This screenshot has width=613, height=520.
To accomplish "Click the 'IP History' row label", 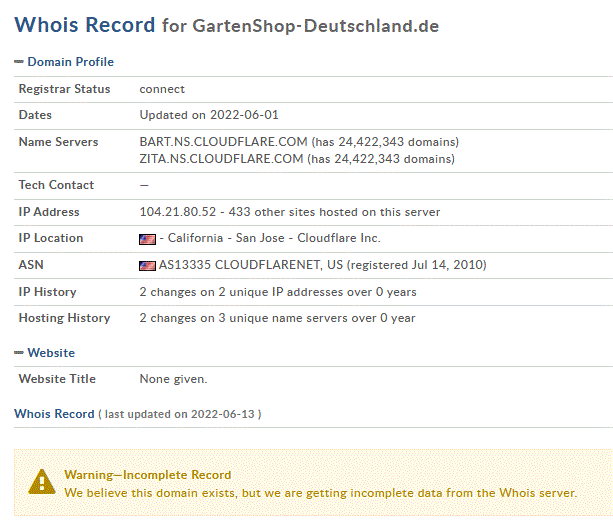I will pyautogui.click(x=47, y=292).
